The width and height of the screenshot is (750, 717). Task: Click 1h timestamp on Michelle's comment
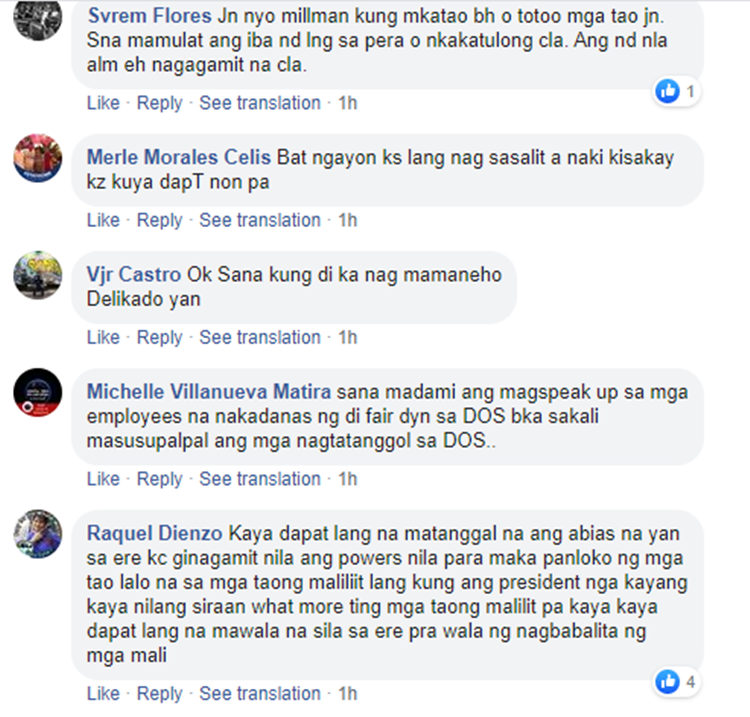click(x=348, y=479)
